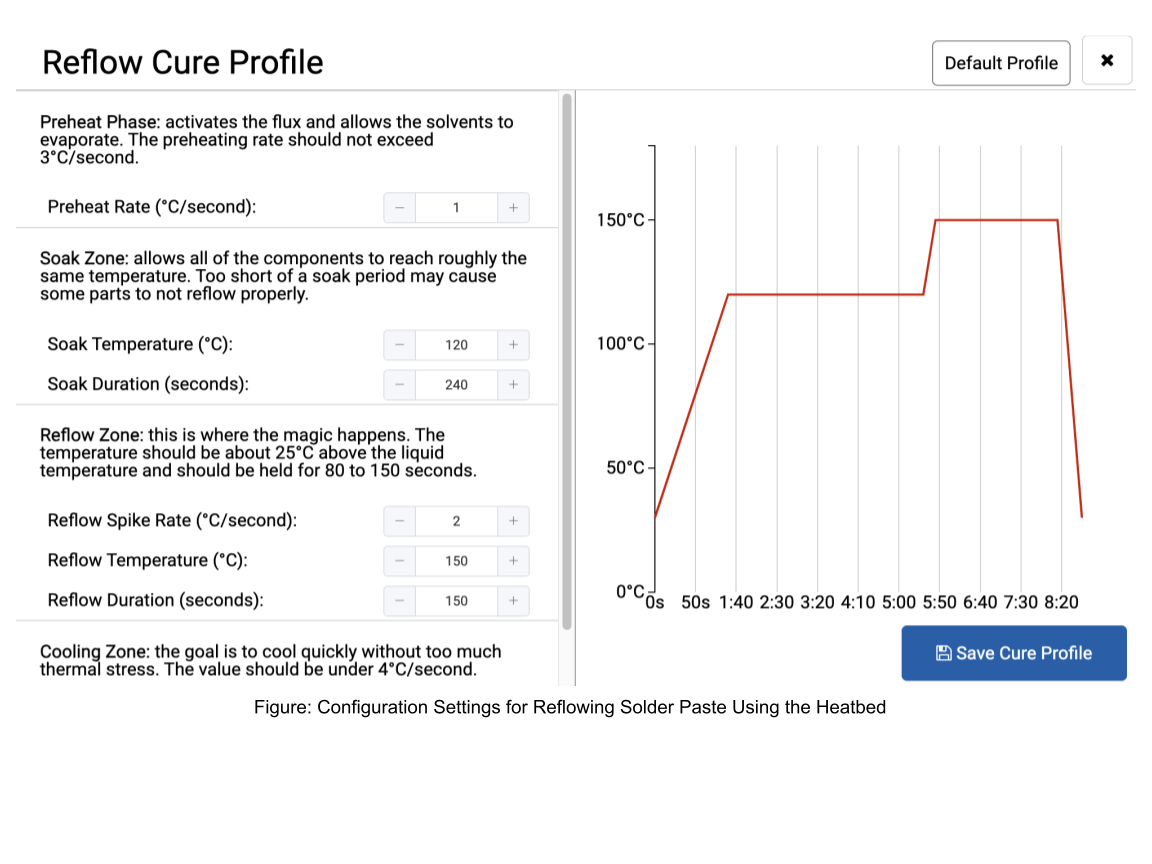
Task: Click the Reflow Temperature input field
Action: (x=456, y=561)
